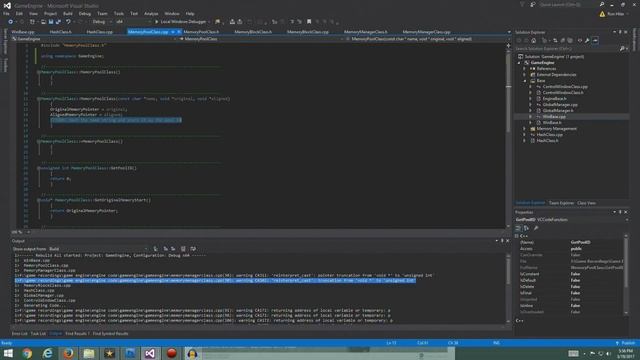This screenshot has width=640, height=360.
Task: Click the Find Message in Code icon in Output
Action: tap(156, 249)
